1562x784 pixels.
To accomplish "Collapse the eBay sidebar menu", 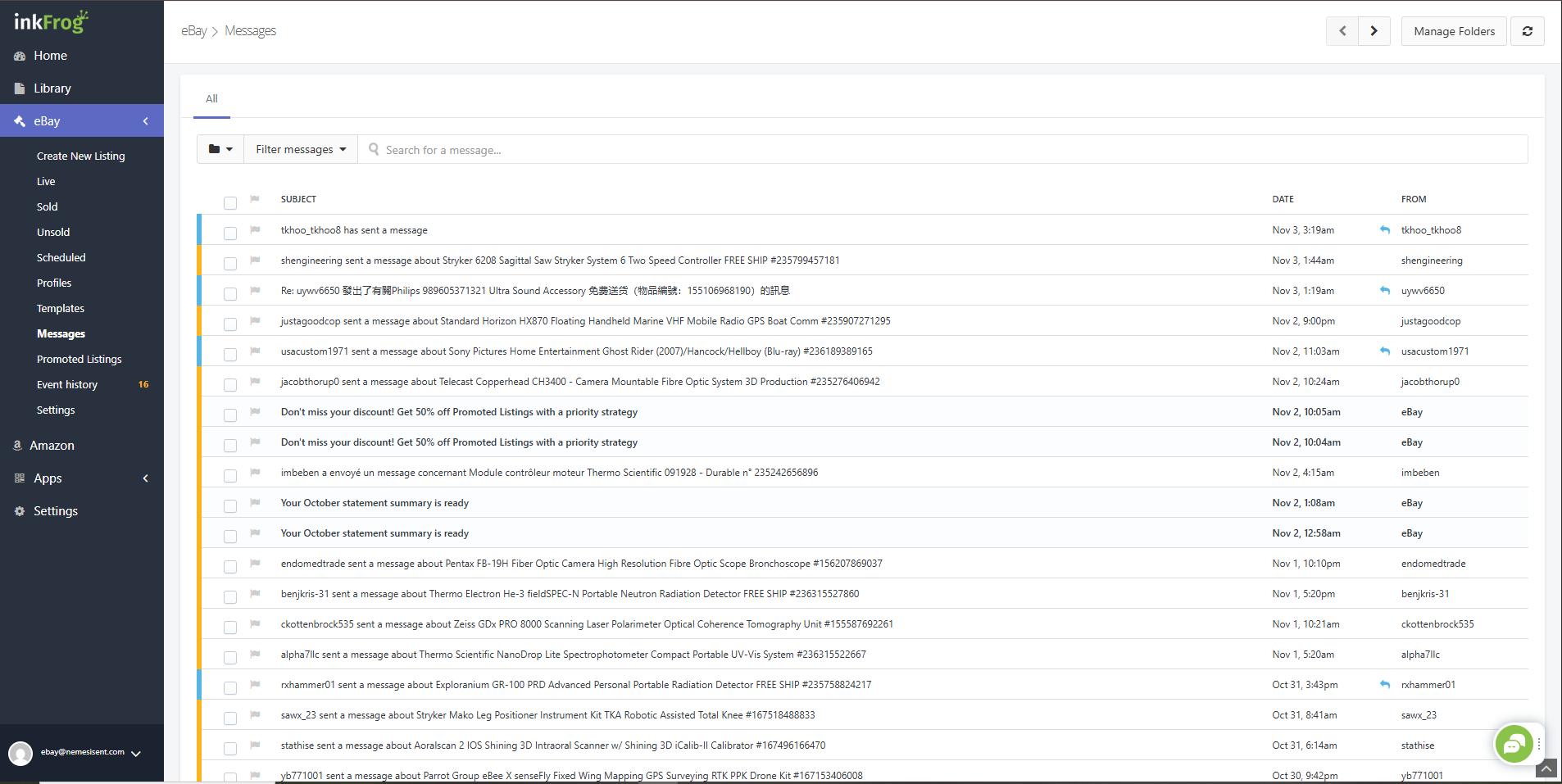I will pos(146,121).
